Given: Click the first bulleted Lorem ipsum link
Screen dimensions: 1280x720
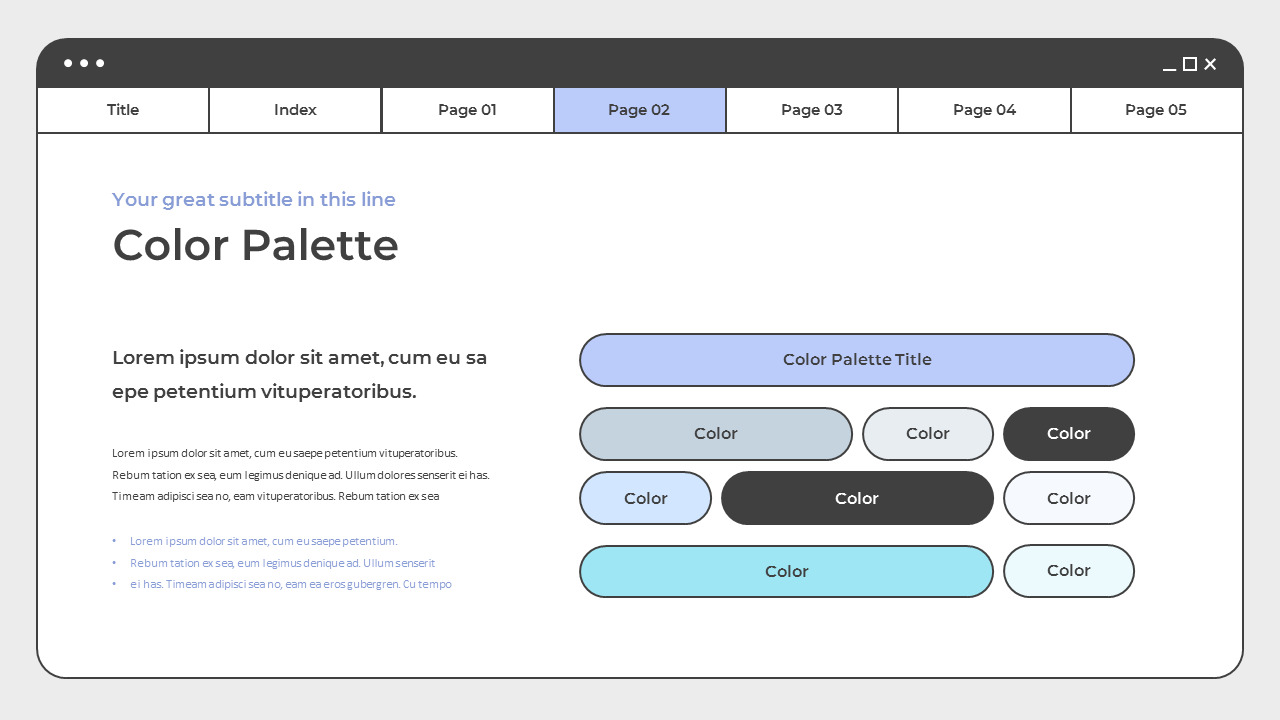Looking at the screenshot, I should (x=263, y=541).
